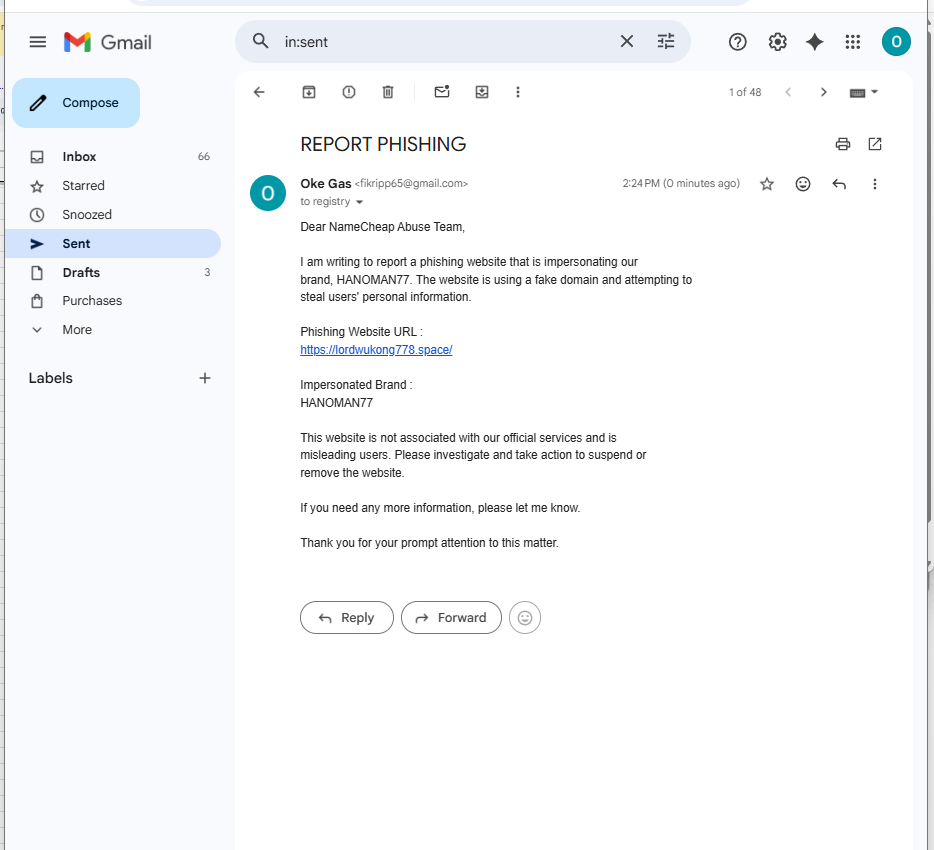Open conversation in a new window
934x850 pixels.
pos(874,144)
